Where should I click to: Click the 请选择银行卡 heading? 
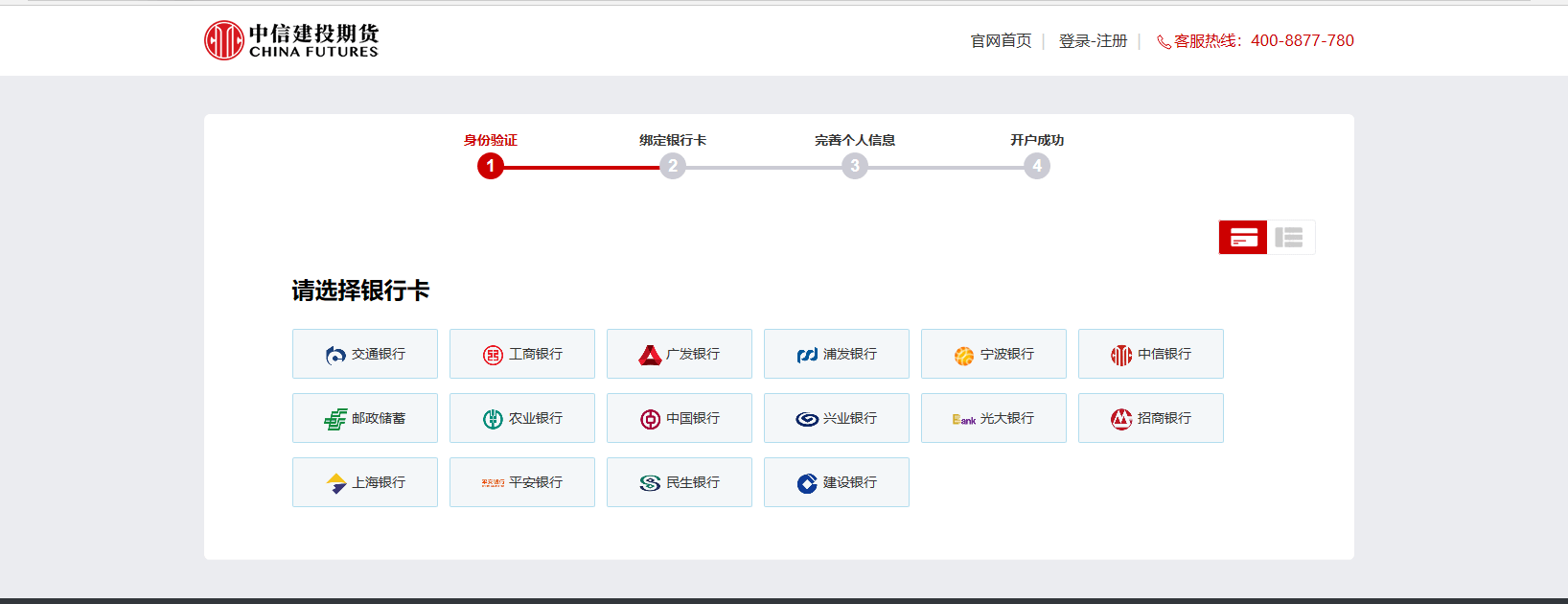[360, 290]
